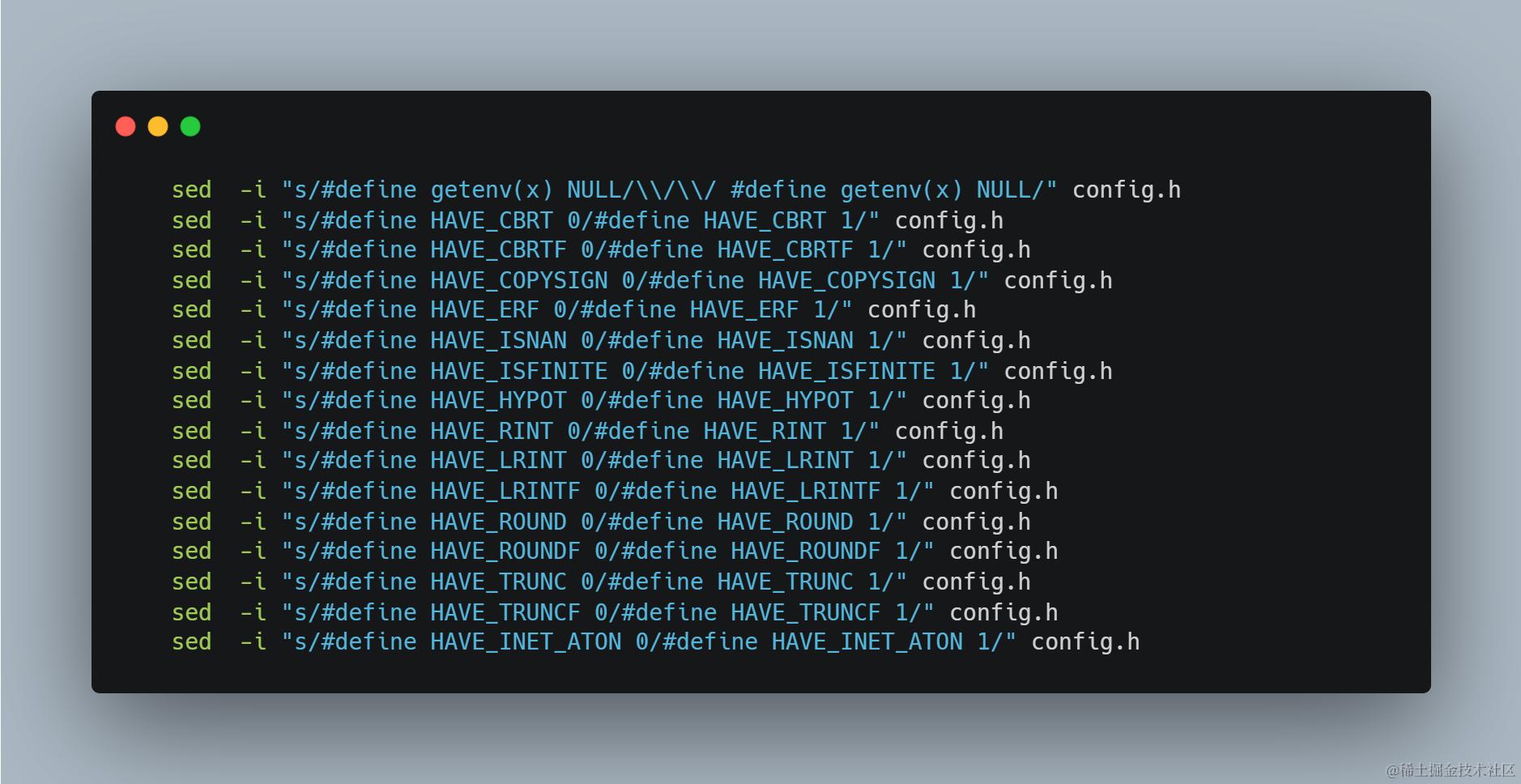
Task: Click the green maximize window dot
Action: pyautogui.click(x=190, y=126)
